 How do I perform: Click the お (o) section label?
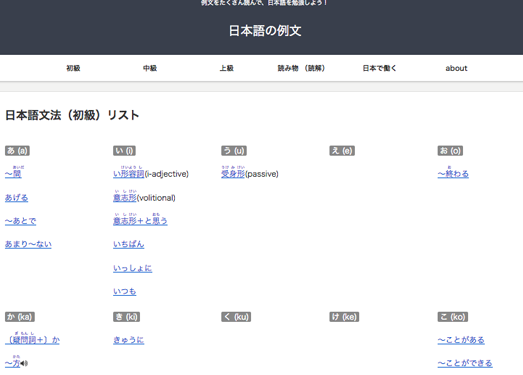point(450,151)
